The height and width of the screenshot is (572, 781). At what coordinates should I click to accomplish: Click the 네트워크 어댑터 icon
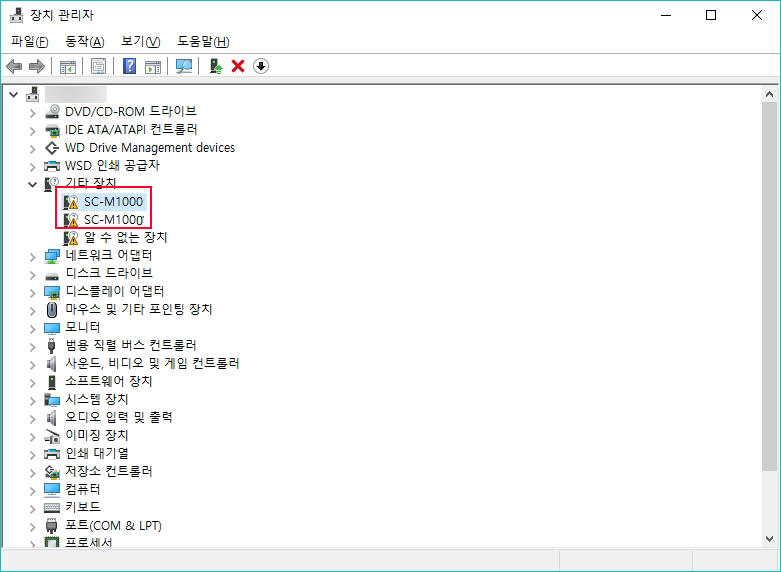[52, 256]
